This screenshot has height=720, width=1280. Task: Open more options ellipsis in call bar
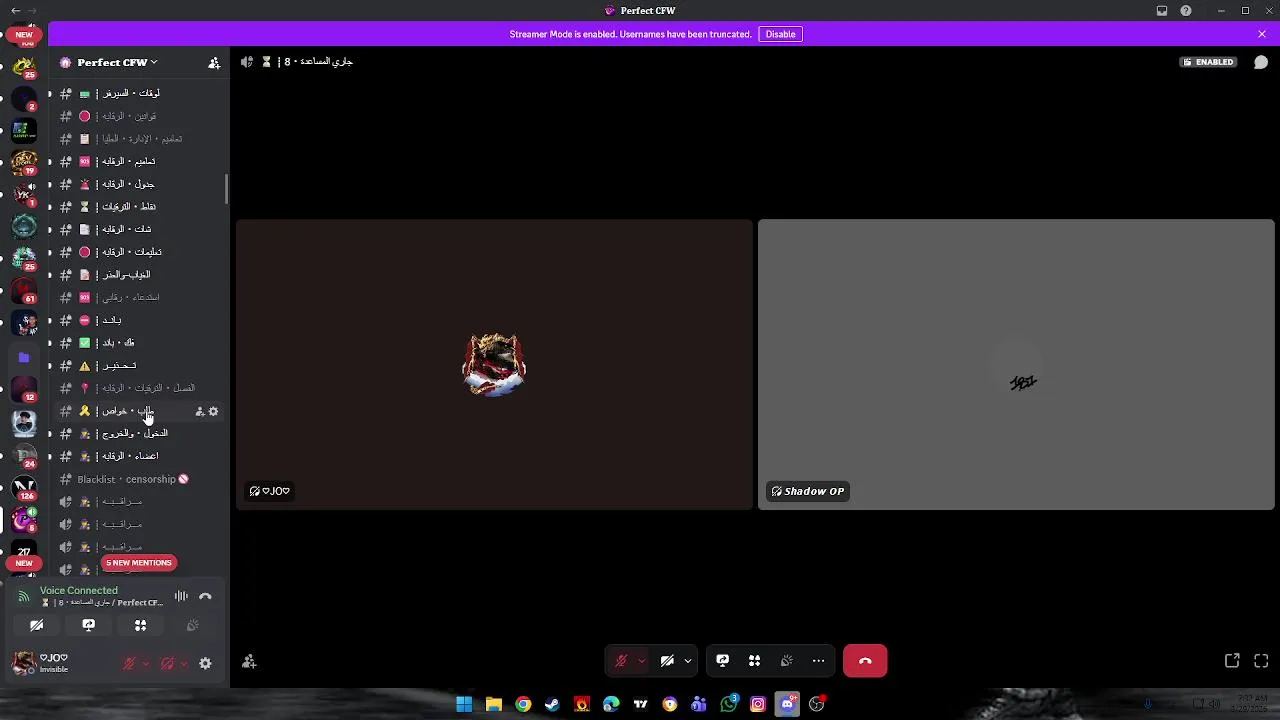(819, 661)
